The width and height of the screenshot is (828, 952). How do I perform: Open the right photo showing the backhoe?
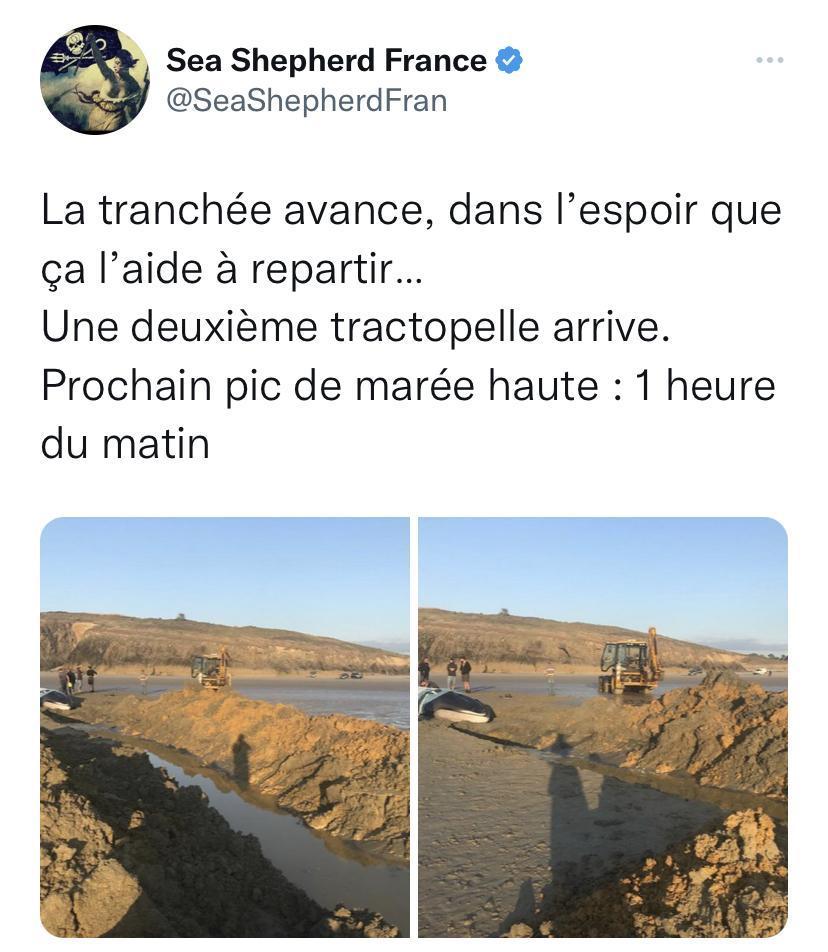click(x=603, y=727)
